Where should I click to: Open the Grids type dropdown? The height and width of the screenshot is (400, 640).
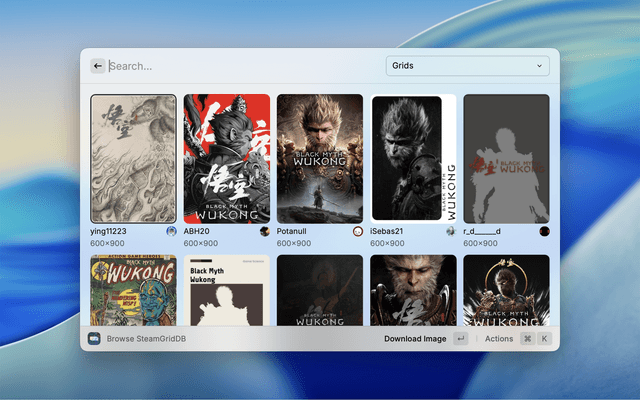(x=467, y=66)
